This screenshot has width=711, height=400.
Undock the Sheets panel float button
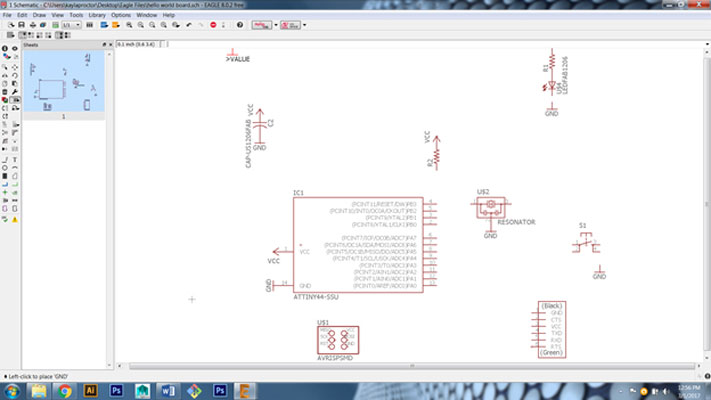pos(104,45)
